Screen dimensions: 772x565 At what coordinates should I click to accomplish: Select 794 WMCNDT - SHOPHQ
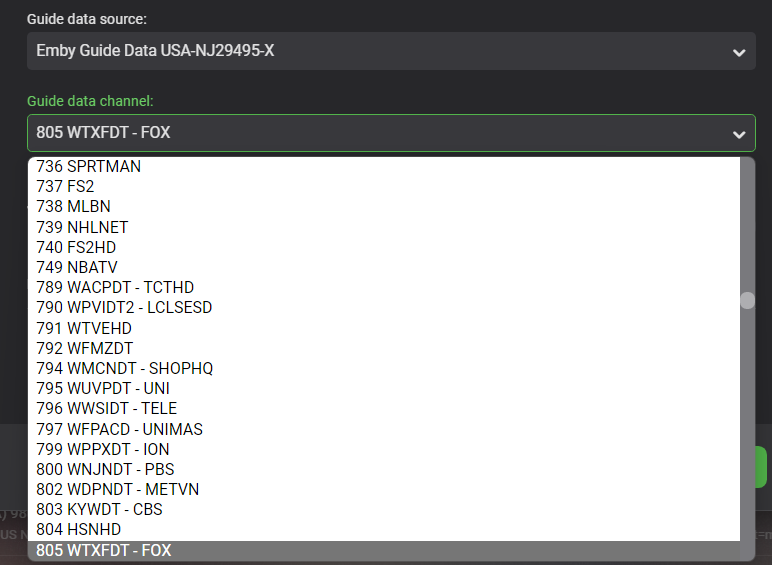[x=384, y=368]
